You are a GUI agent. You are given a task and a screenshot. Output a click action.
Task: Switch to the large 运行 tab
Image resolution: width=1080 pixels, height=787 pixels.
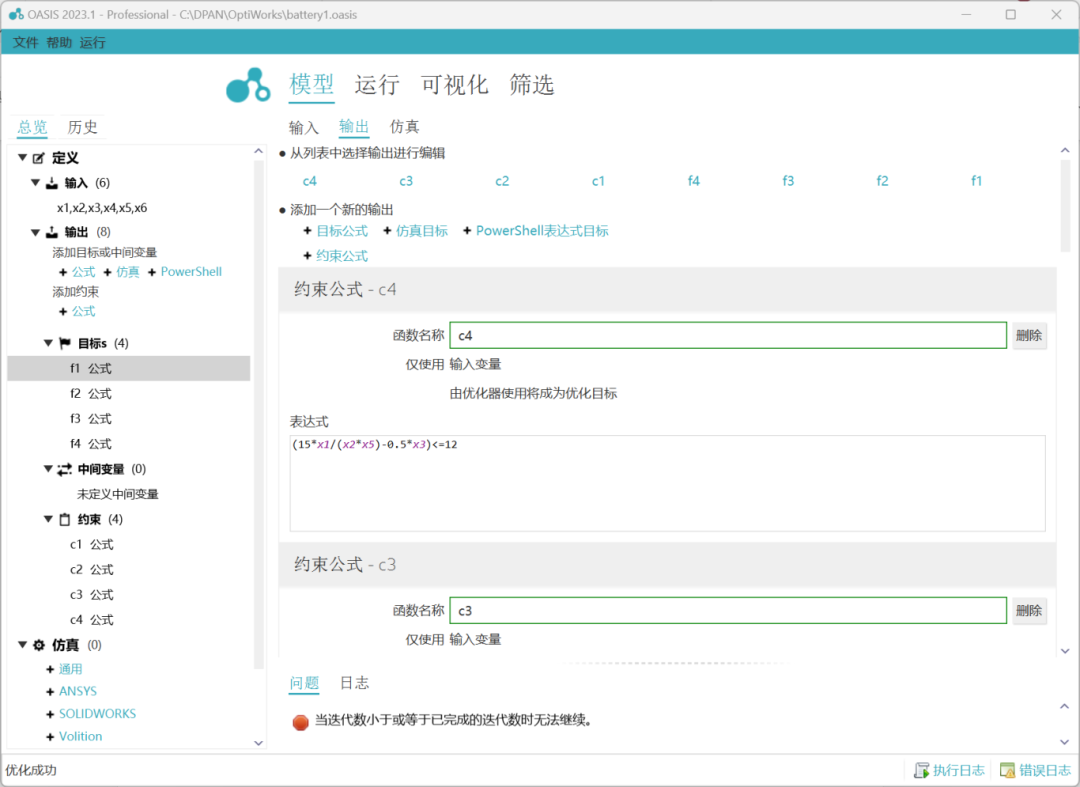[x=377, y=85]
